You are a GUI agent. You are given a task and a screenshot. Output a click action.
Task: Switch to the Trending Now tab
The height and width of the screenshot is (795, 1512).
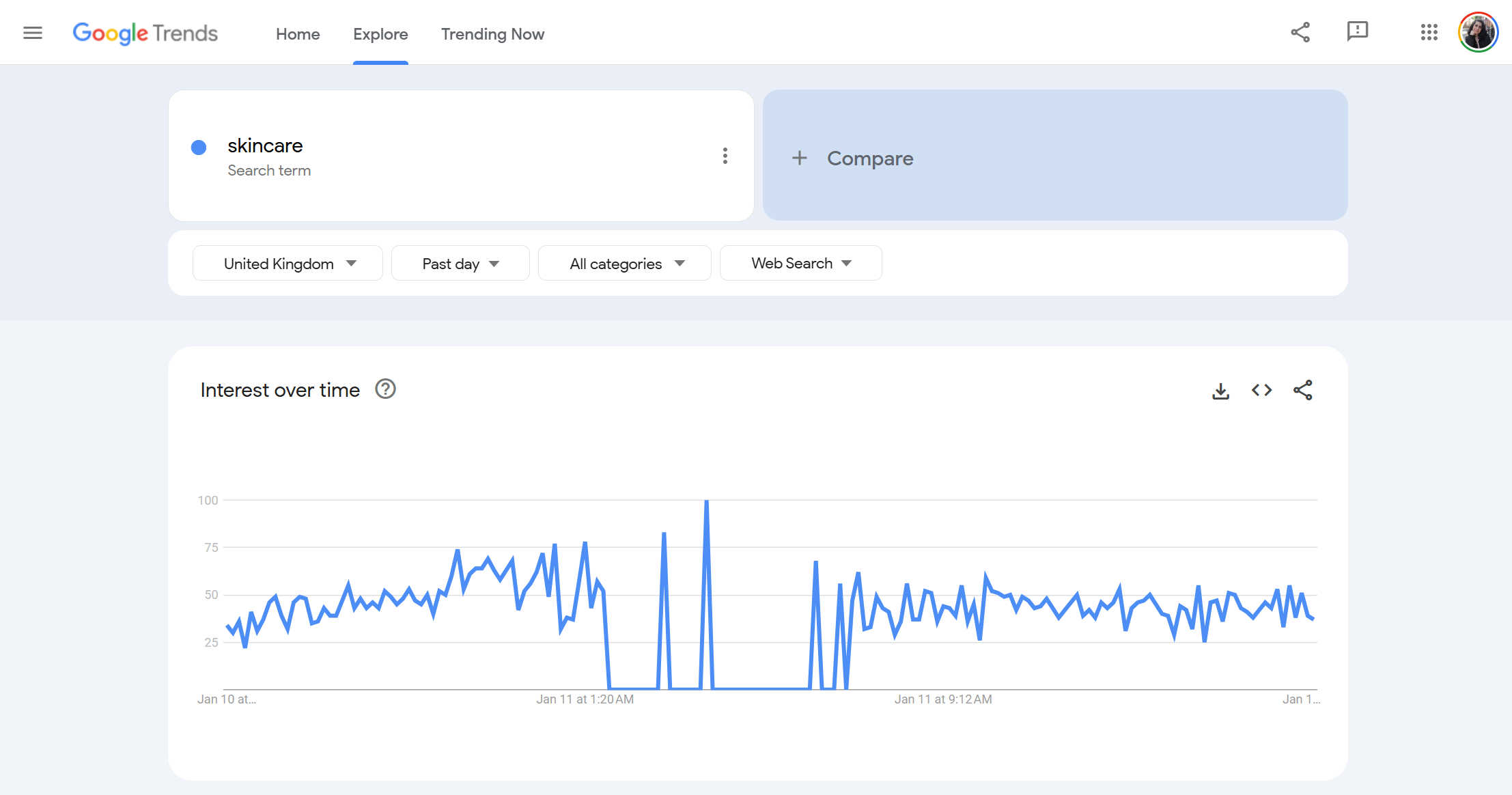pyautogui.click(x=492, y=34)
